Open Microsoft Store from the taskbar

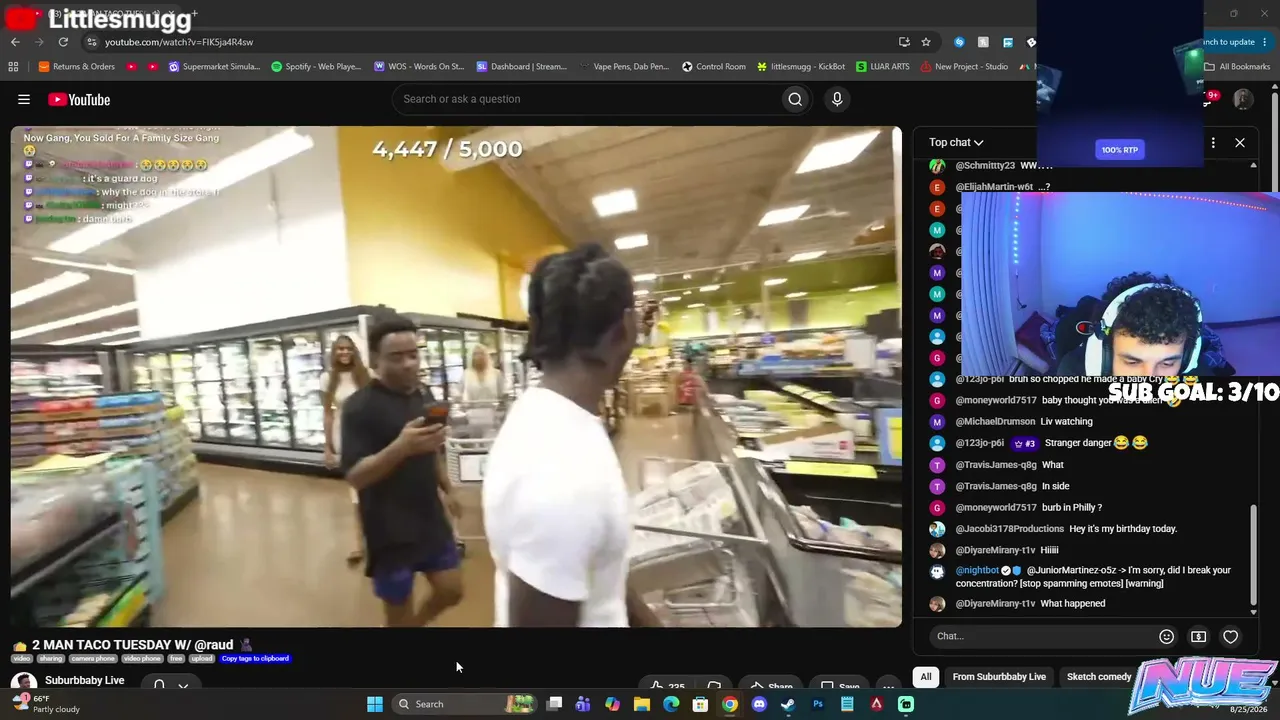point(700,704)
